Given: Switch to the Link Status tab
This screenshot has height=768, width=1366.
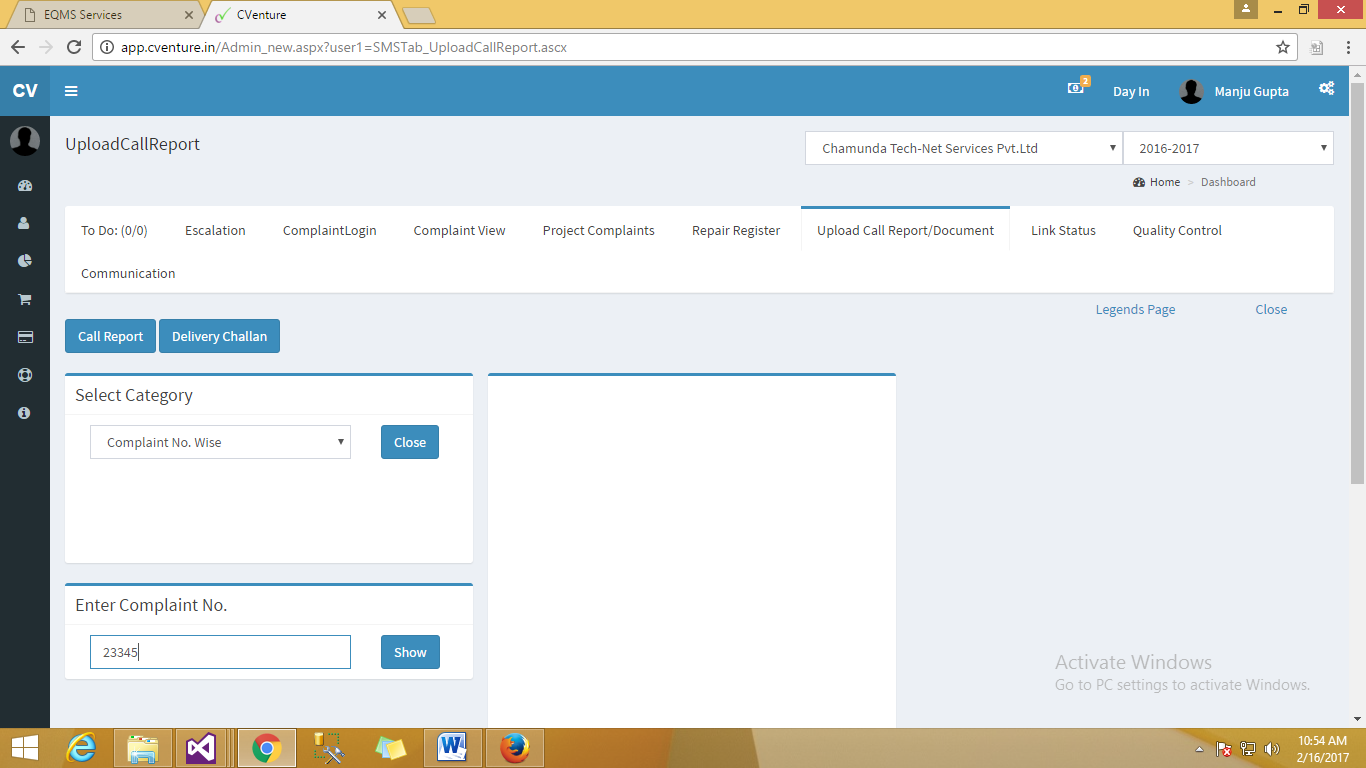Looking at the screenshot, I should click(1063, 230).
